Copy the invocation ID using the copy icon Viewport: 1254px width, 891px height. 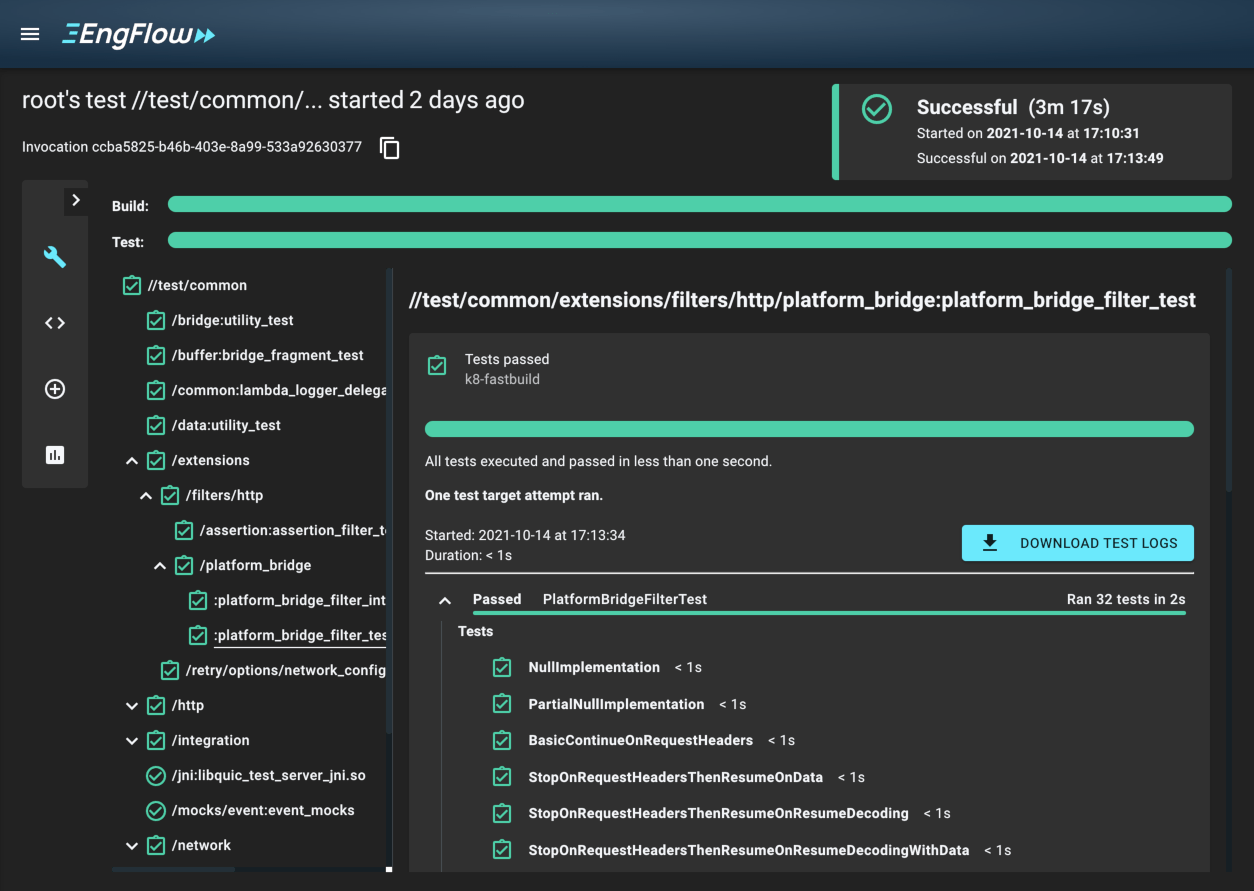click(x=389, y=147)
